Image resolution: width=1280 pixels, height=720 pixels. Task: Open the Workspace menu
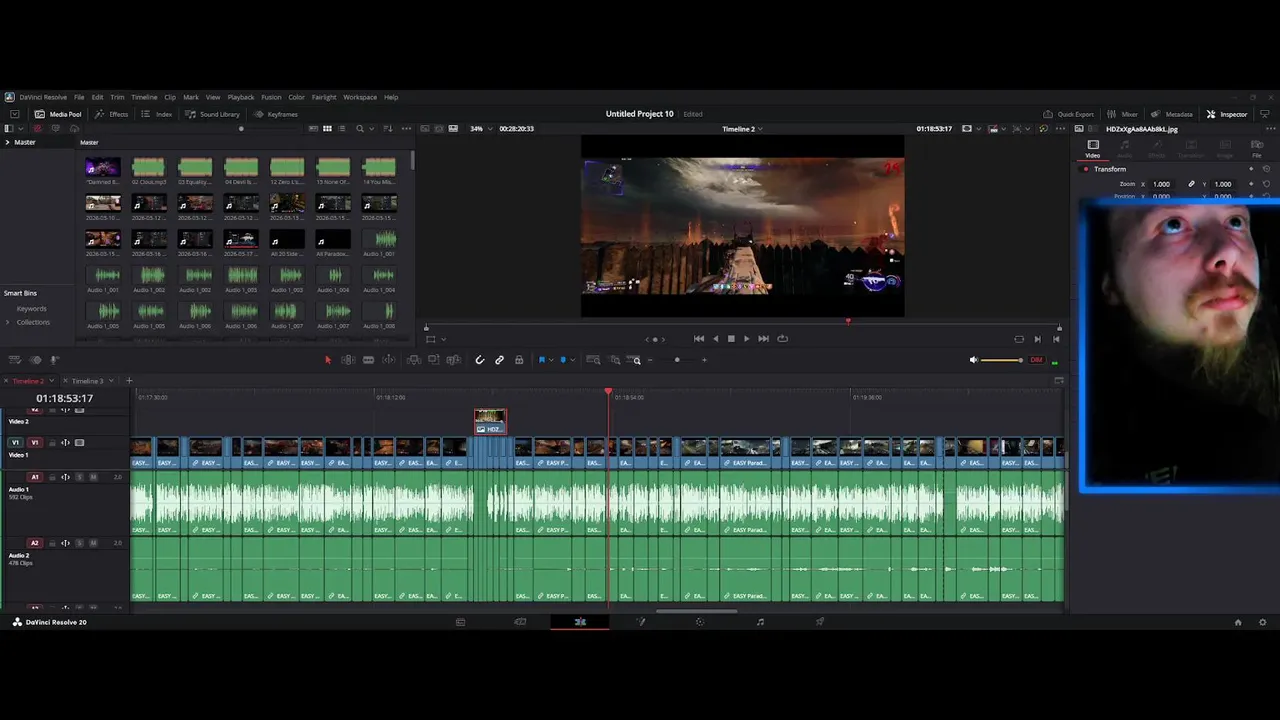coord(360,97)
